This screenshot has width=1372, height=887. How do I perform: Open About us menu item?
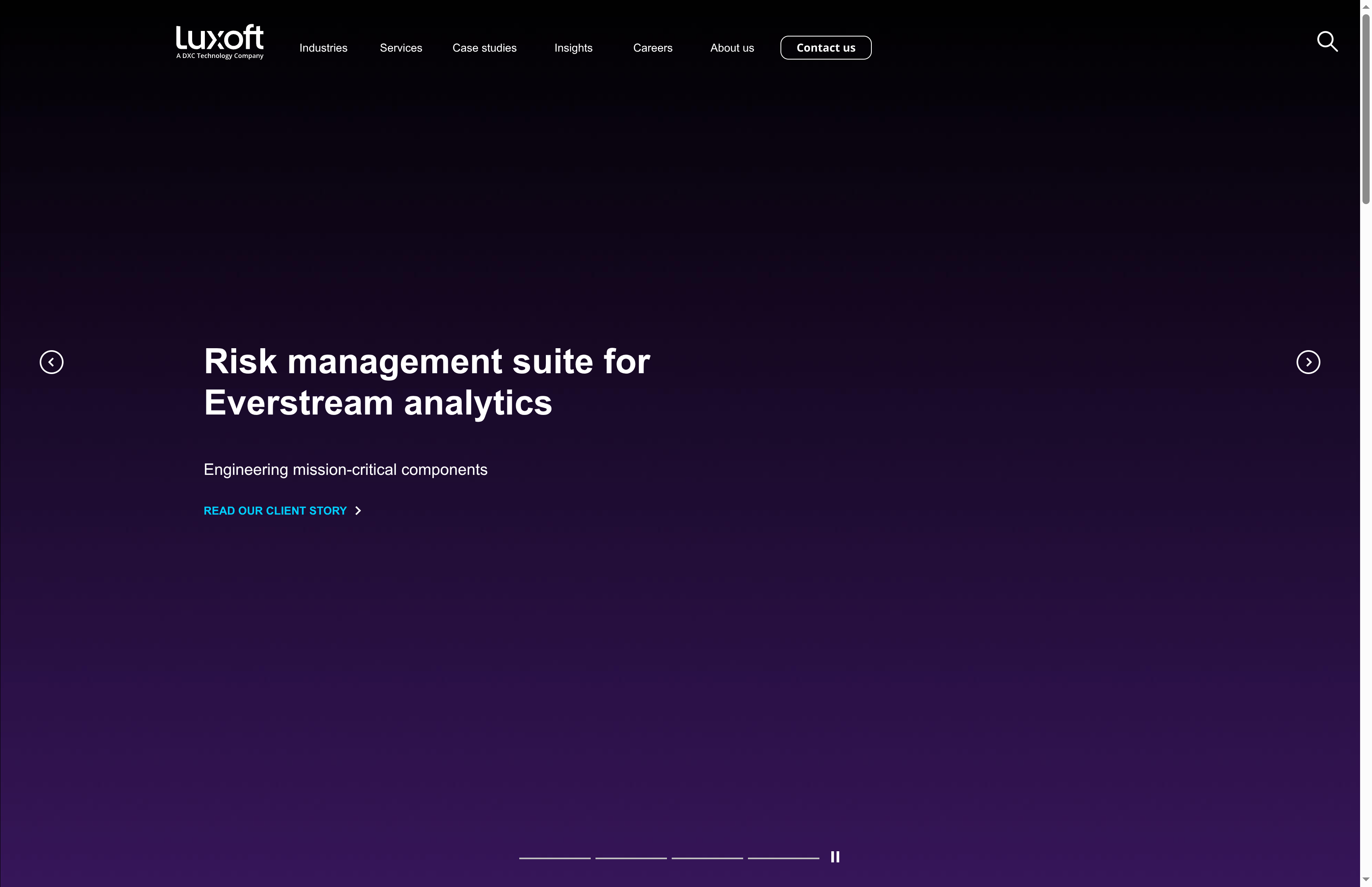(x=732, y=48)
